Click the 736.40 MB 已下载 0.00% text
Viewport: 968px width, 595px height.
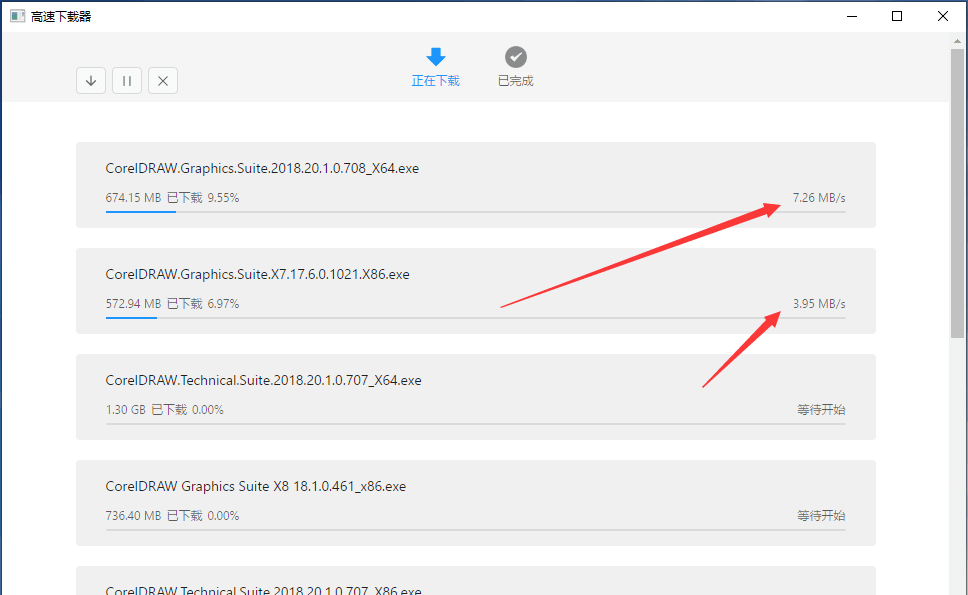(172, 516)
